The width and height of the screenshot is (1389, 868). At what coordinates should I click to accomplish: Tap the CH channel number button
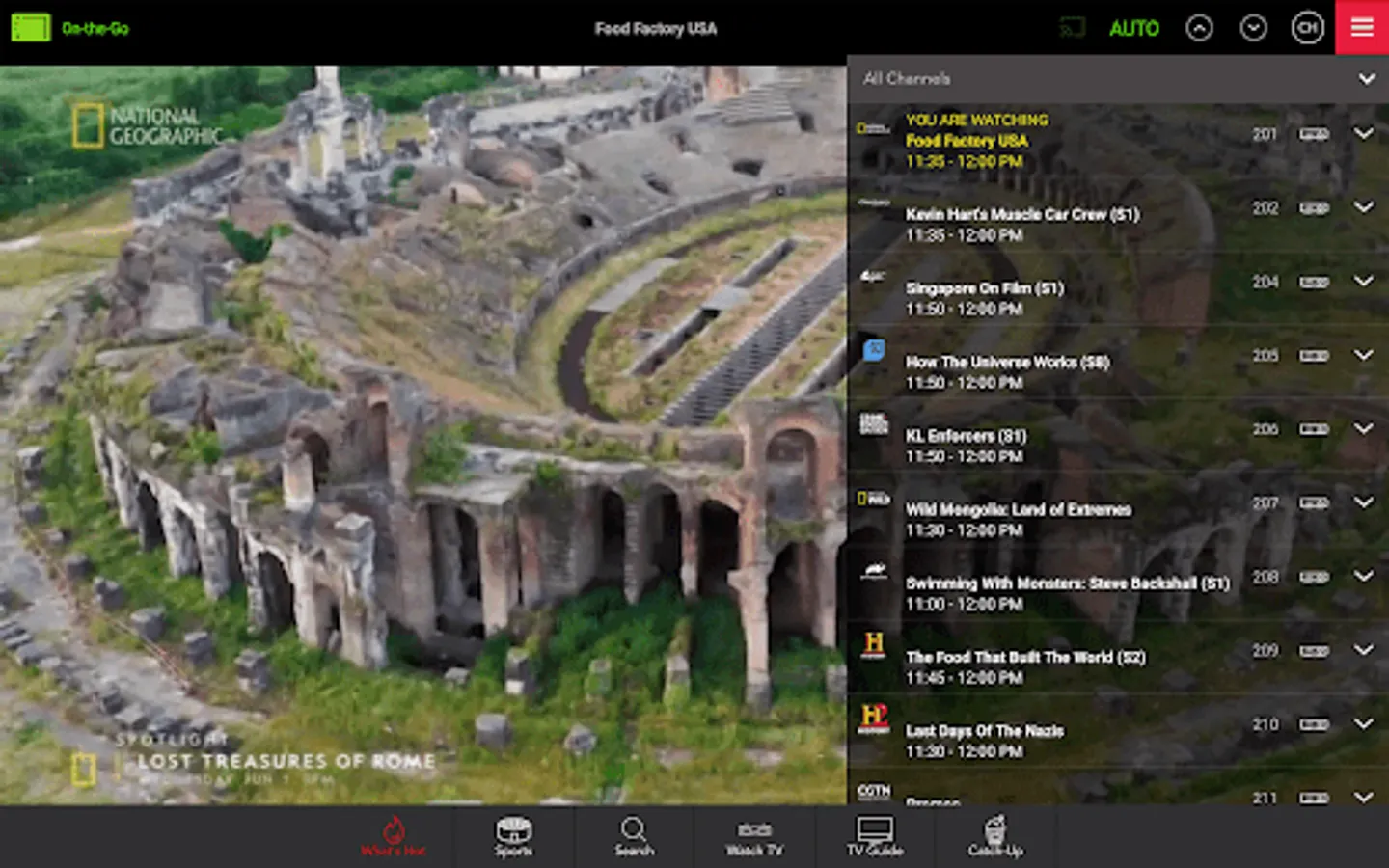click(1307, 28)
